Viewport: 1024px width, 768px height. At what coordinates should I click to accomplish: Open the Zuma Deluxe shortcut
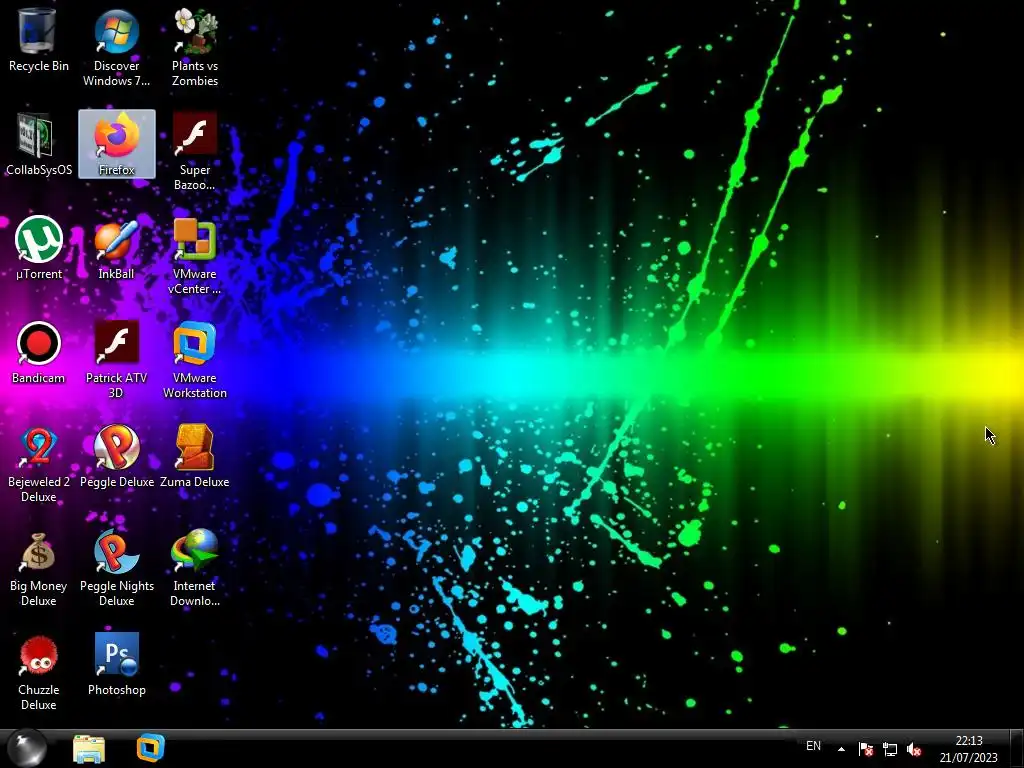tap(195, 456)
